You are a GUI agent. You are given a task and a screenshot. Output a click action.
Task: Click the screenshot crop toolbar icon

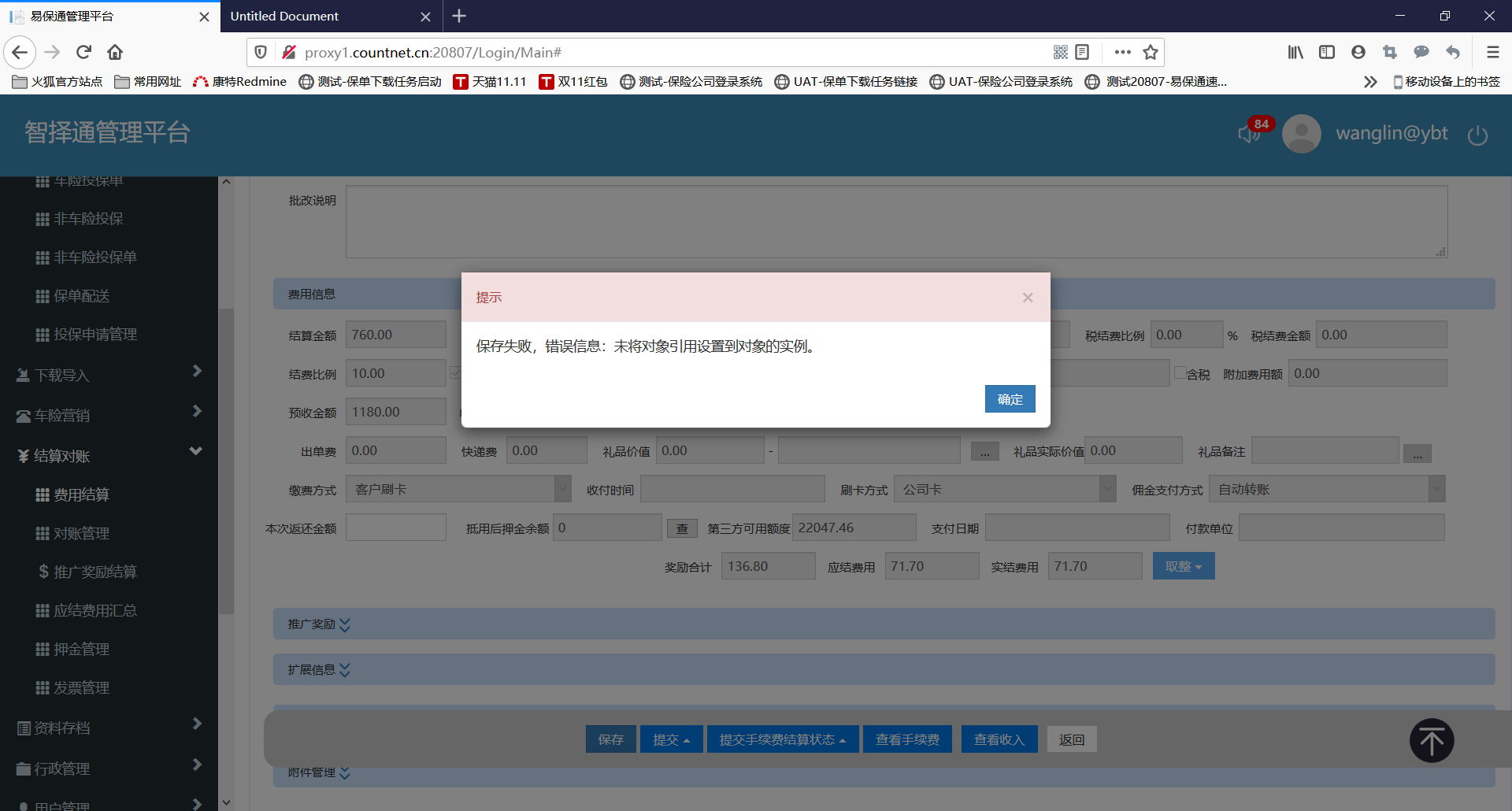pyautogui.click(x=1390, y=52)
